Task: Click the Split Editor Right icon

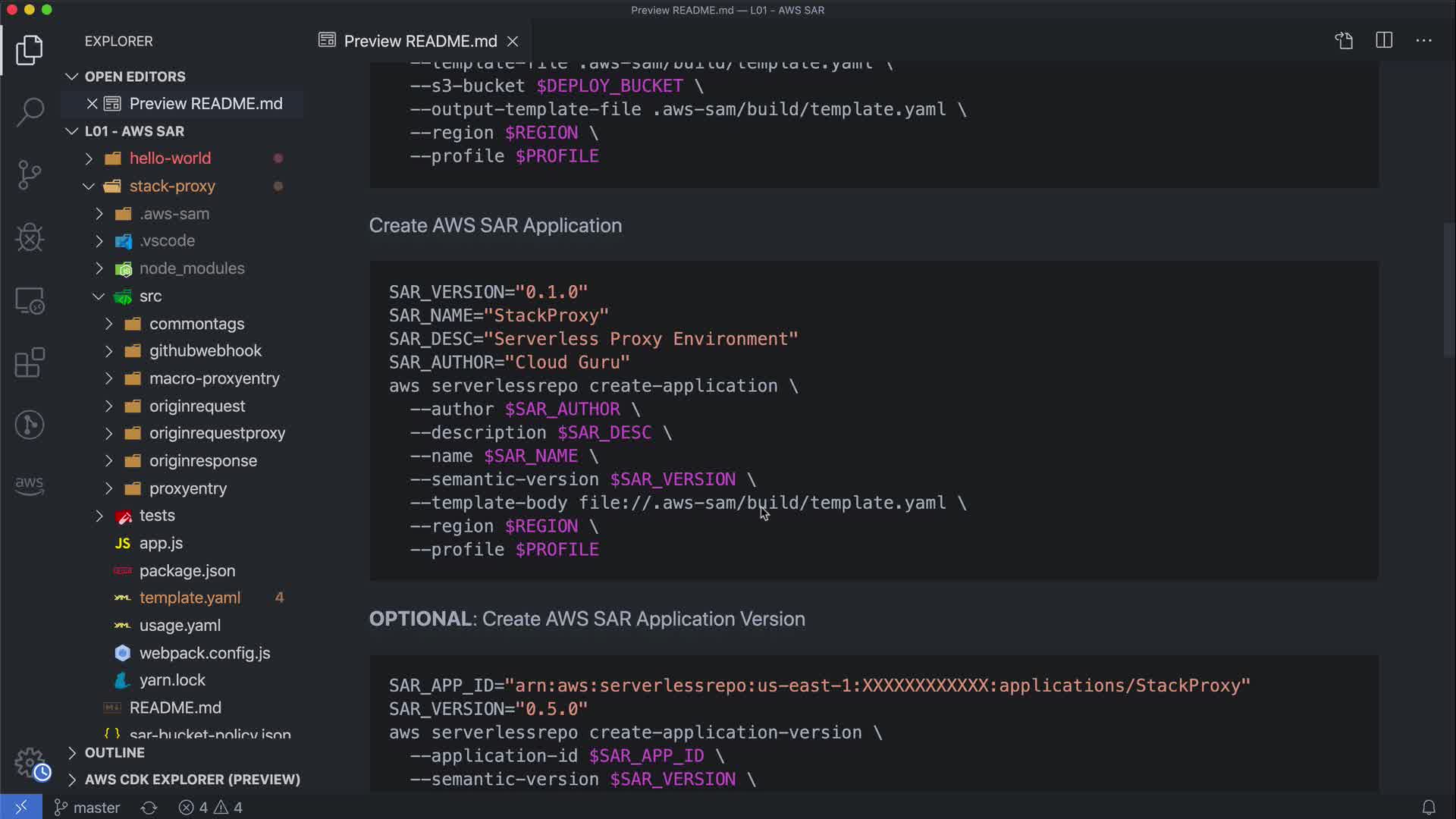Action: (1384, 40)
